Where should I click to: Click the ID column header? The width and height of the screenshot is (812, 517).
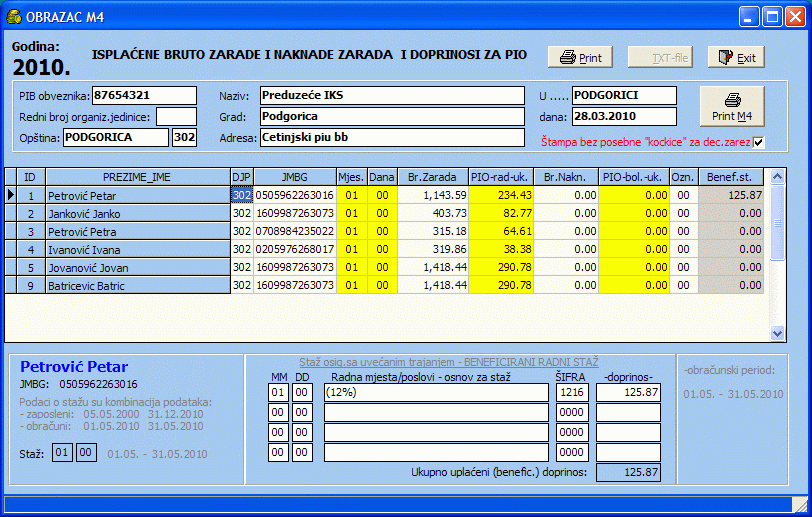click(31, 177)
